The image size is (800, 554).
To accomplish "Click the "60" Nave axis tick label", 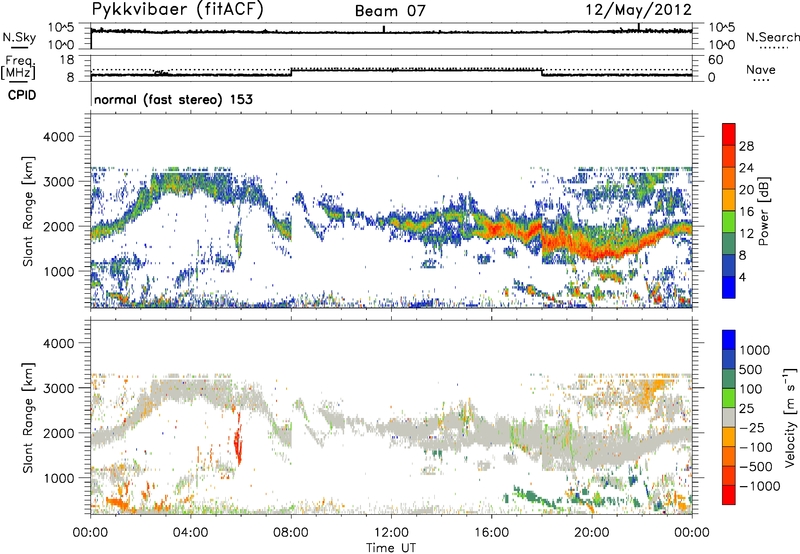I will click(x=715, y=60).
